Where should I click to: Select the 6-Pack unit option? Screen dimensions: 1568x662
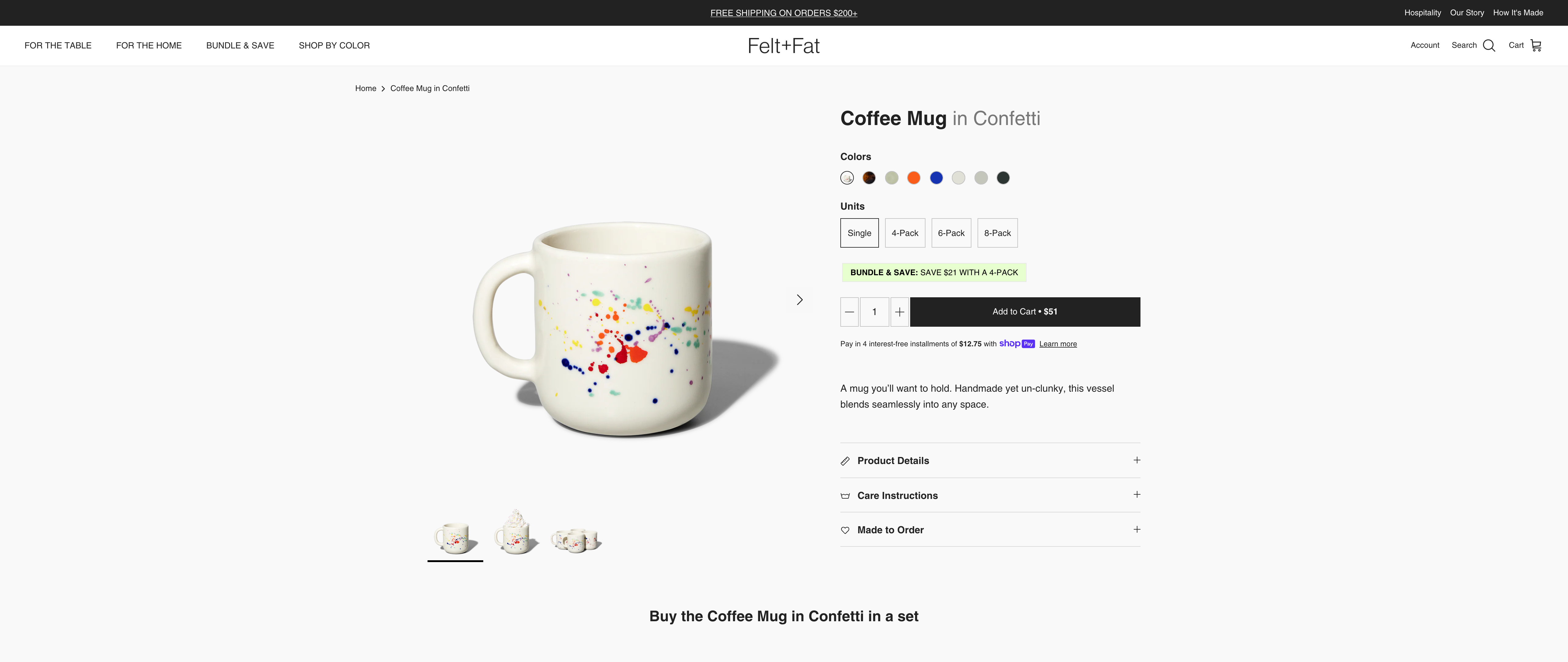[x=951, y=233]
